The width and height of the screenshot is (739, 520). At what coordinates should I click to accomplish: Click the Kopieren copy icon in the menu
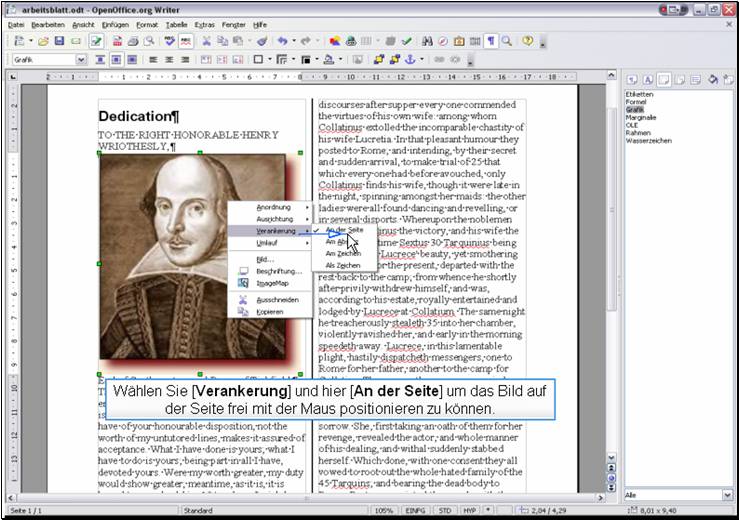point(243,311)
